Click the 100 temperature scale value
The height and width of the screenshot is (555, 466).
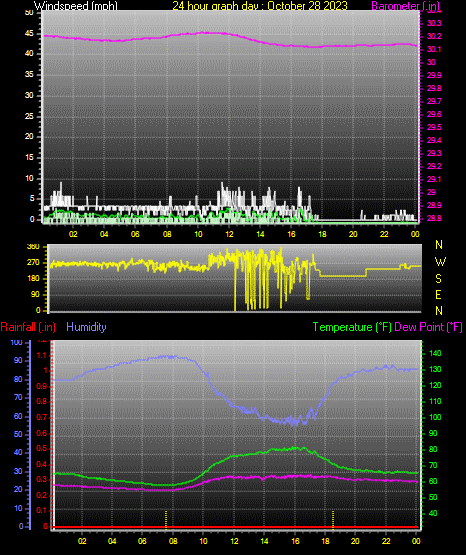click(x=435, y=417)
